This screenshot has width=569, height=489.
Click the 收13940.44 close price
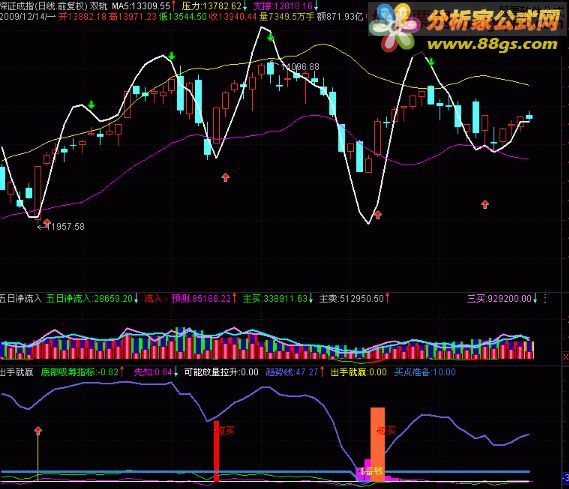(233, 17)
